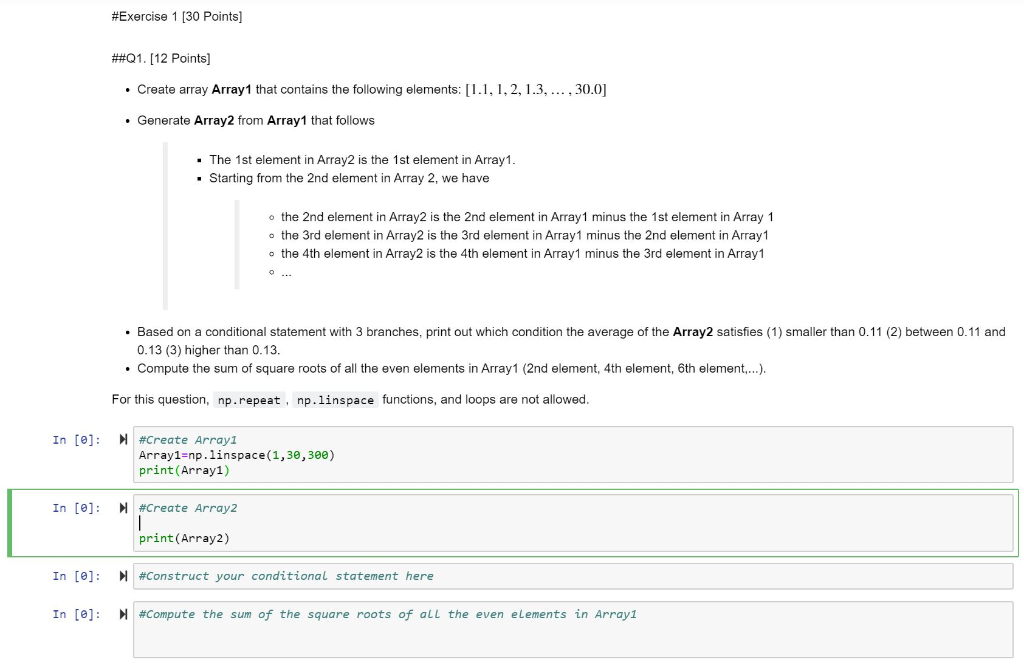Image resolution: width=1024 pixels, height=668 pixels.
Task: Select the conditional statement comment cell
Action: (x=287, y=576)
